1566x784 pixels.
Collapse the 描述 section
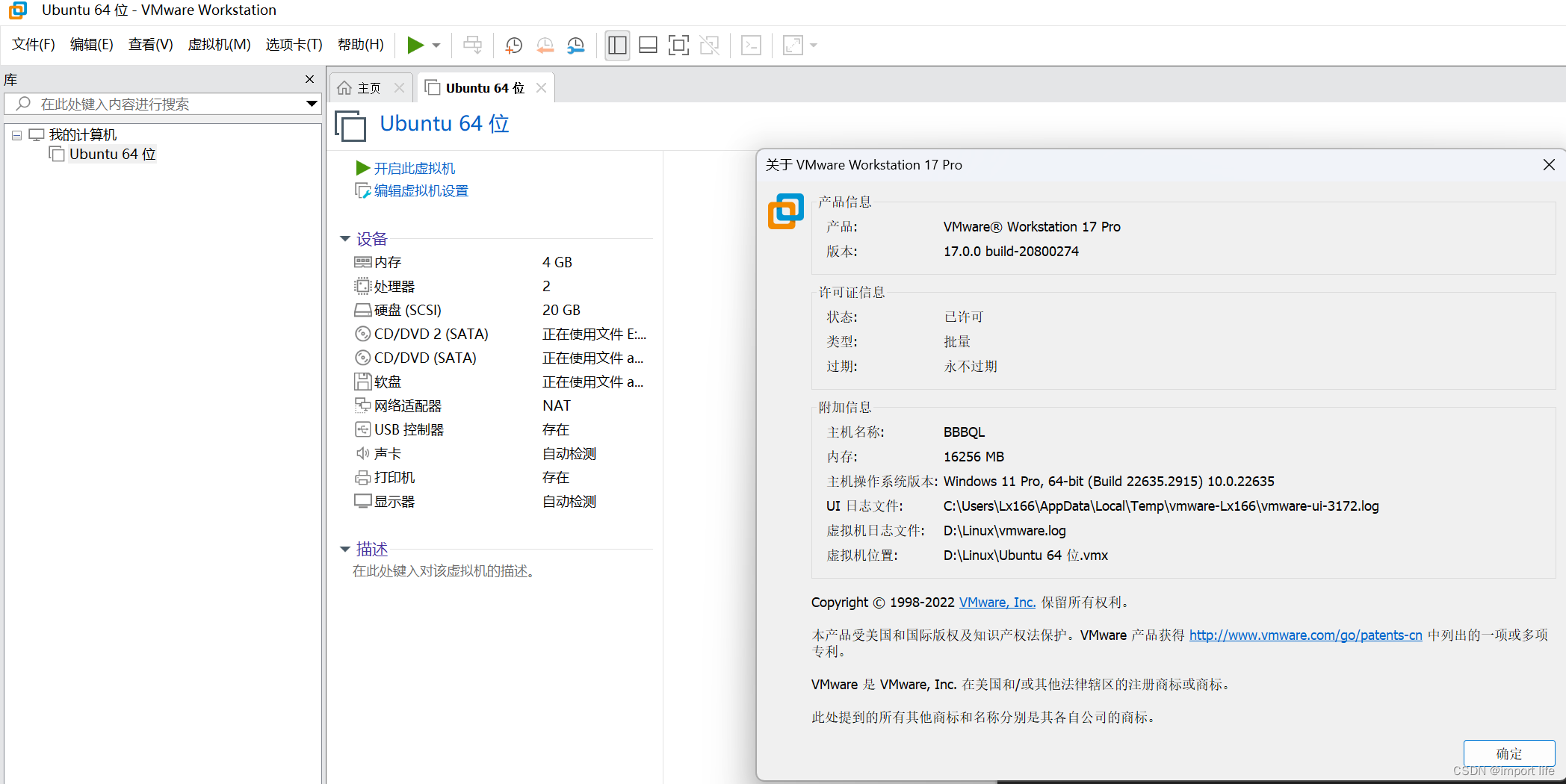(x=345, y=550)
